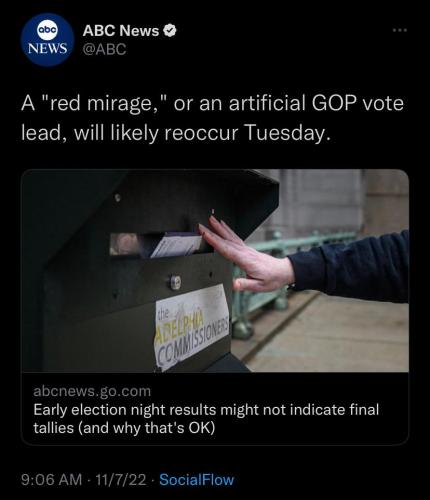Image resolution: width=430 pixels, height=500 pixels.
Task: Open the SocialFlow source link
Action: (x=197, y=480)
